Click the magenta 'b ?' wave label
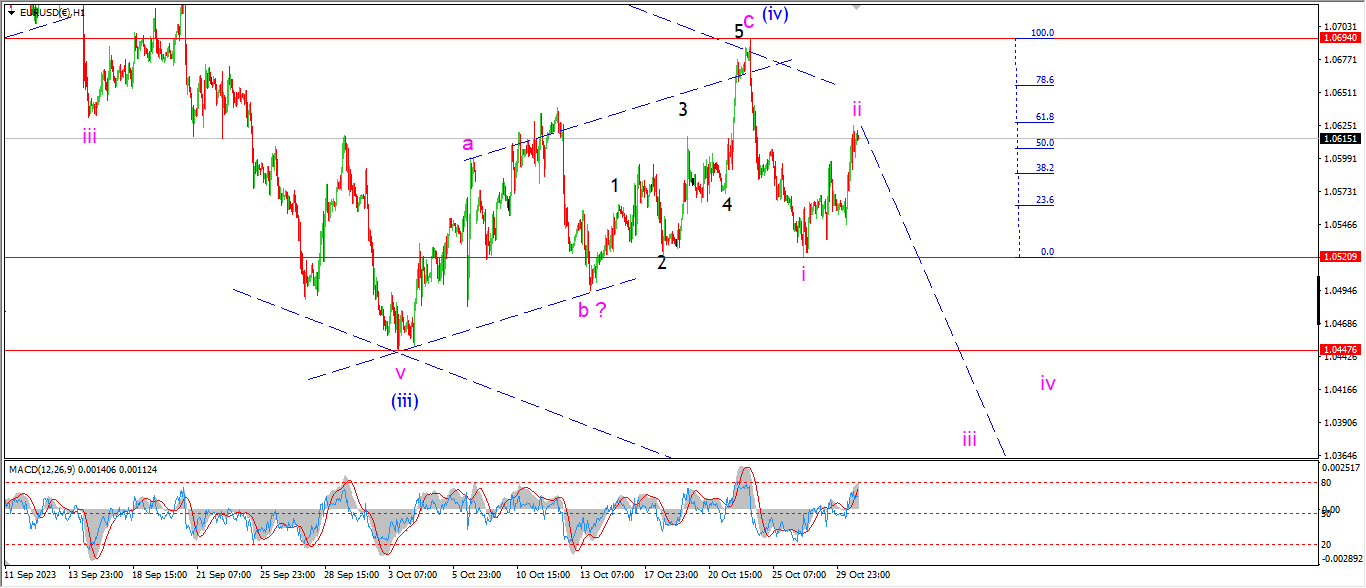This screenshot has height=588, width=1366. 592,310
